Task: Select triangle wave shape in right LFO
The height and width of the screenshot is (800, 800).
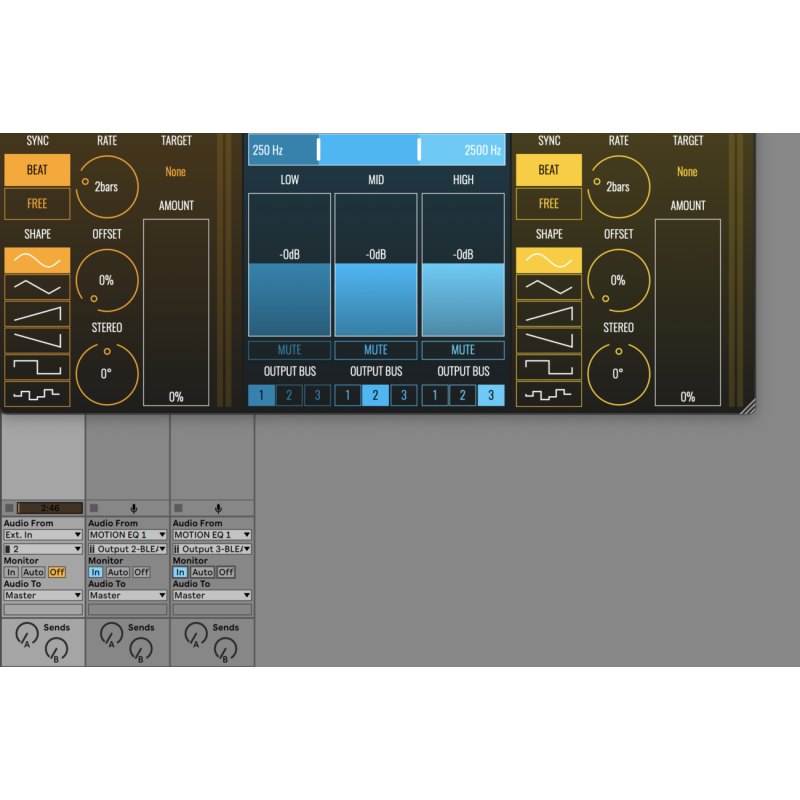Action: [549, 287]
